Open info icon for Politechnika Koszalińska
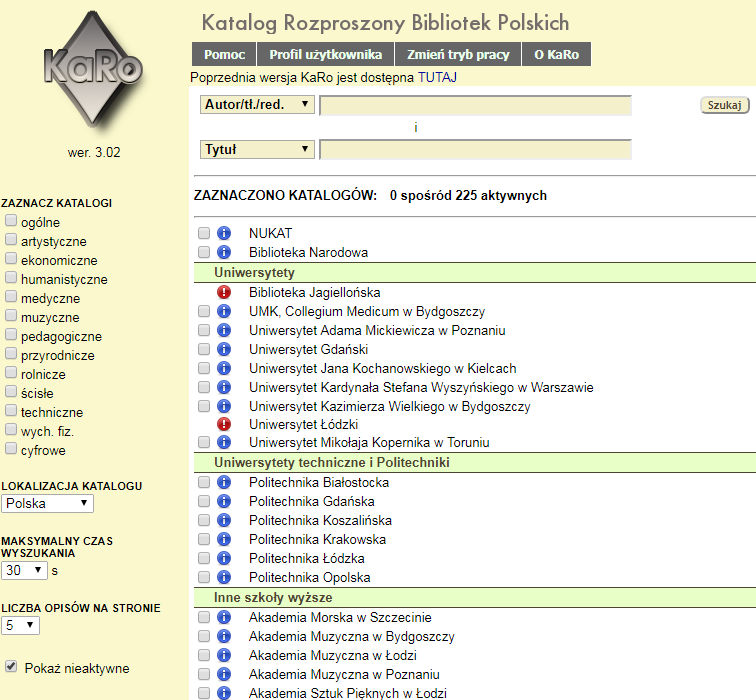 pos(224,520)
